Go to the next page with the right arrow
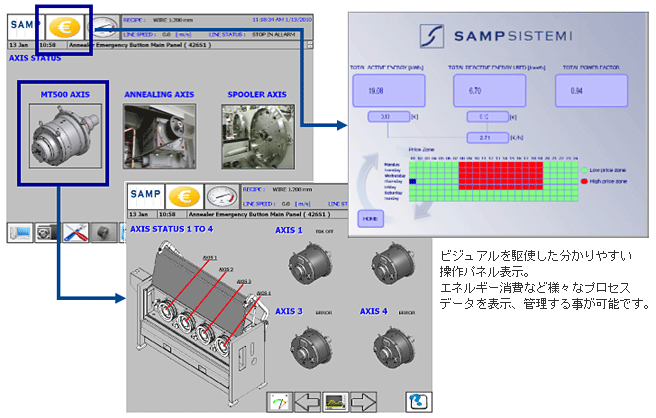Screen dimensions: 656x418 point(363,402)
